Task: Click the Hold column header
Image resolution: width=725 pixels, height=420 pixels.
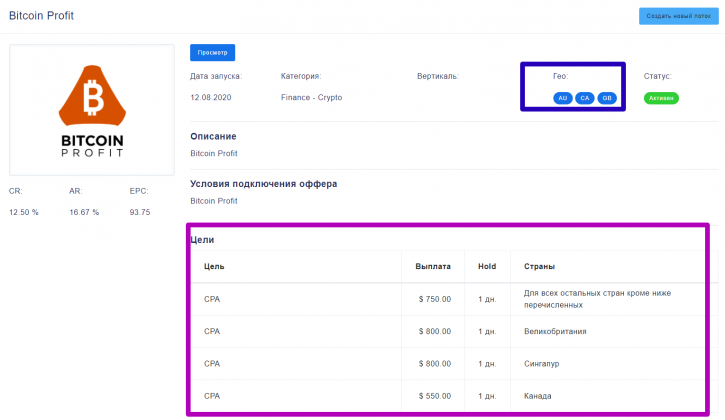Action: click(x=487, y=266)
